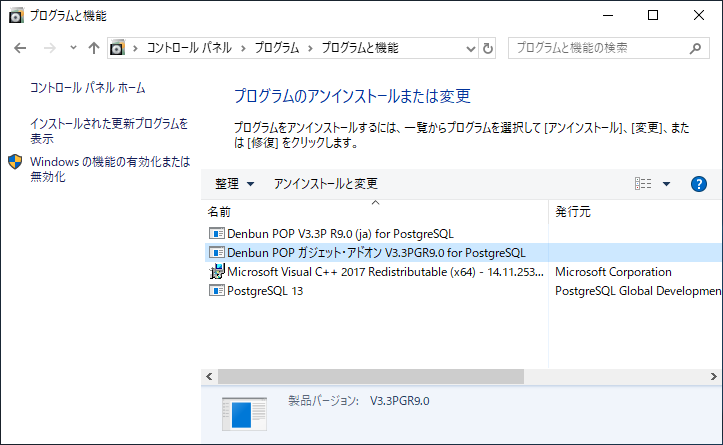
Task: Open address bar history dropdown
Action: coord(470,48)
